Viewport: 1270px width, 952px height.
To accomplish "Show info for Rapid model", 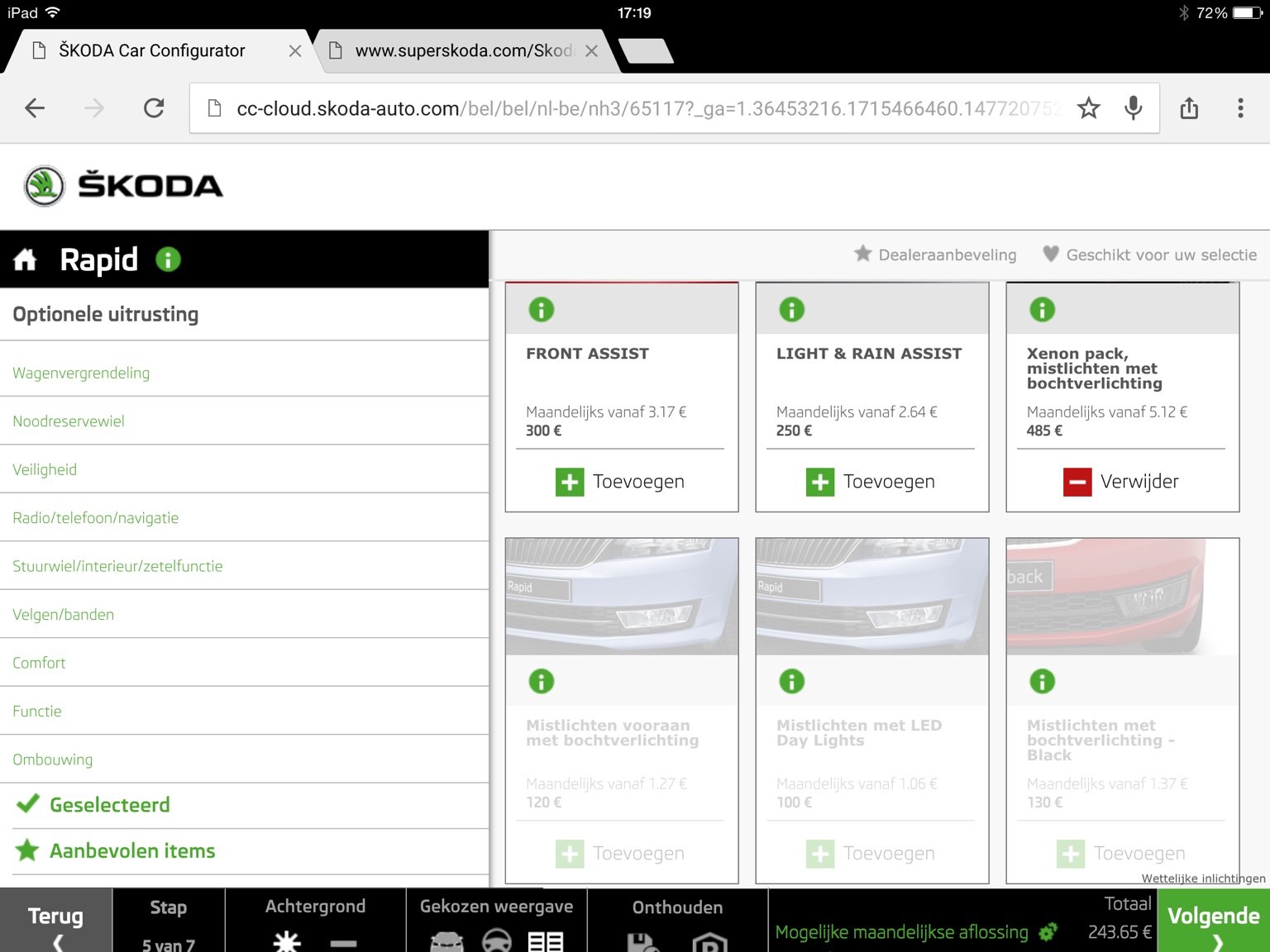I will pyautogui.click(x=168, y=259).
